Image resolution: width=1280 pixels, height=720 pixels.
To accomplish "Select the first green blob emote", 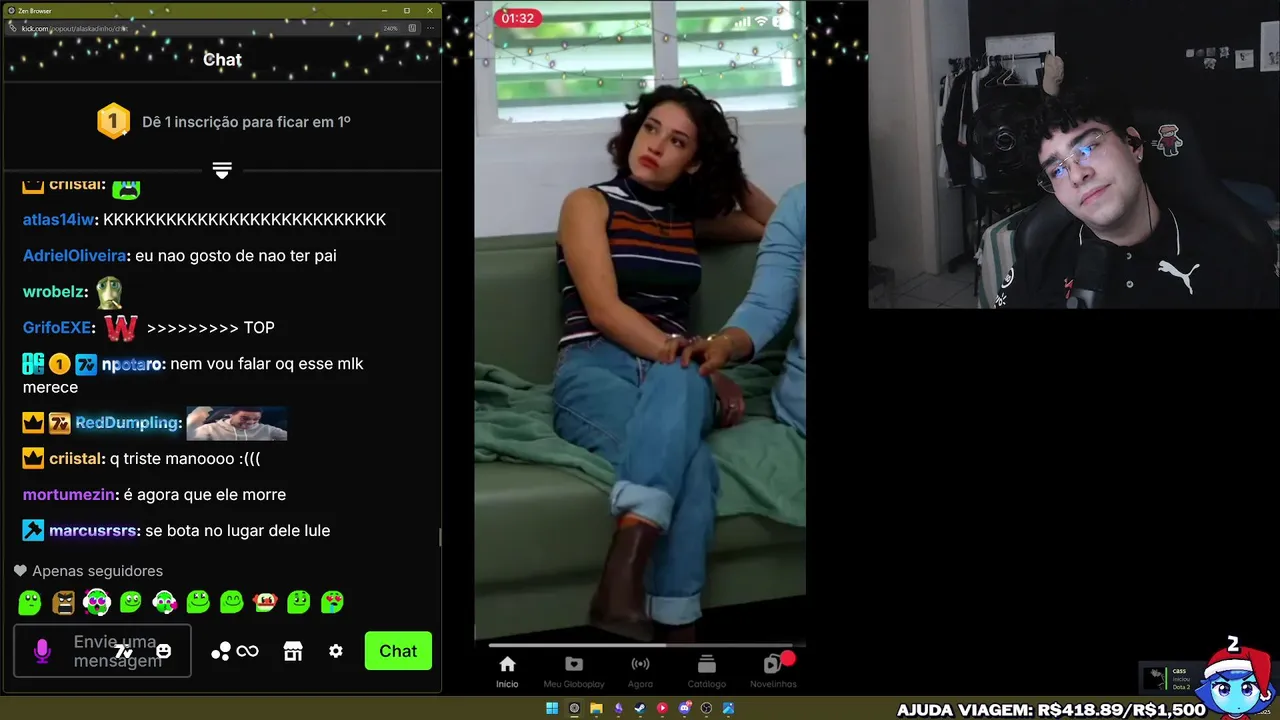I will (x=30, y=602).
